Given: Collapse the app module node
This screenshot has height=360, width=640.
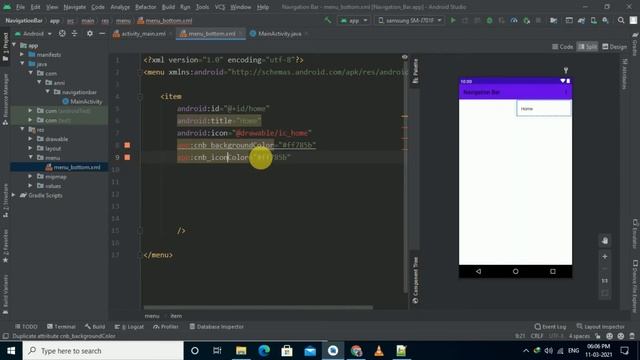Looking at the screenshot, I should point(15,45).
